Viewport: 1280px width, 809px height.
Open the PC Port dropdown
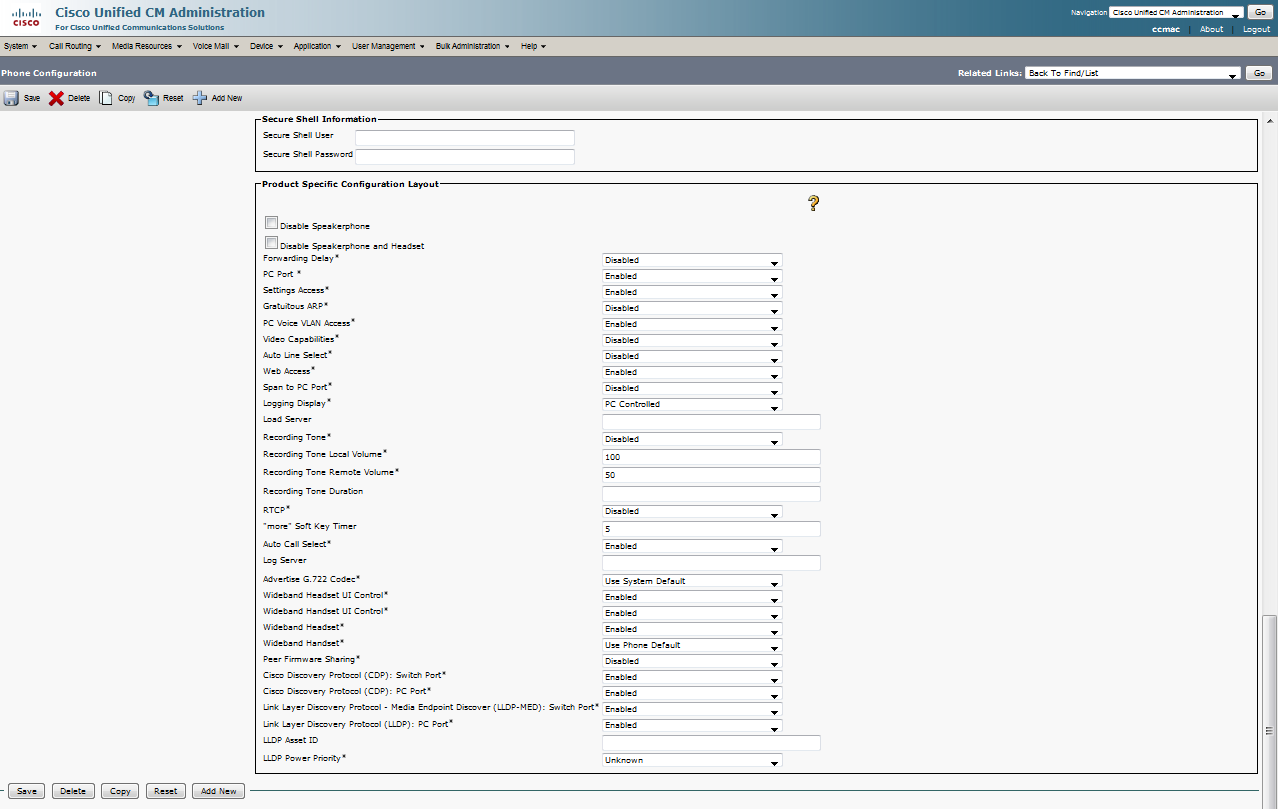point(692,276)
